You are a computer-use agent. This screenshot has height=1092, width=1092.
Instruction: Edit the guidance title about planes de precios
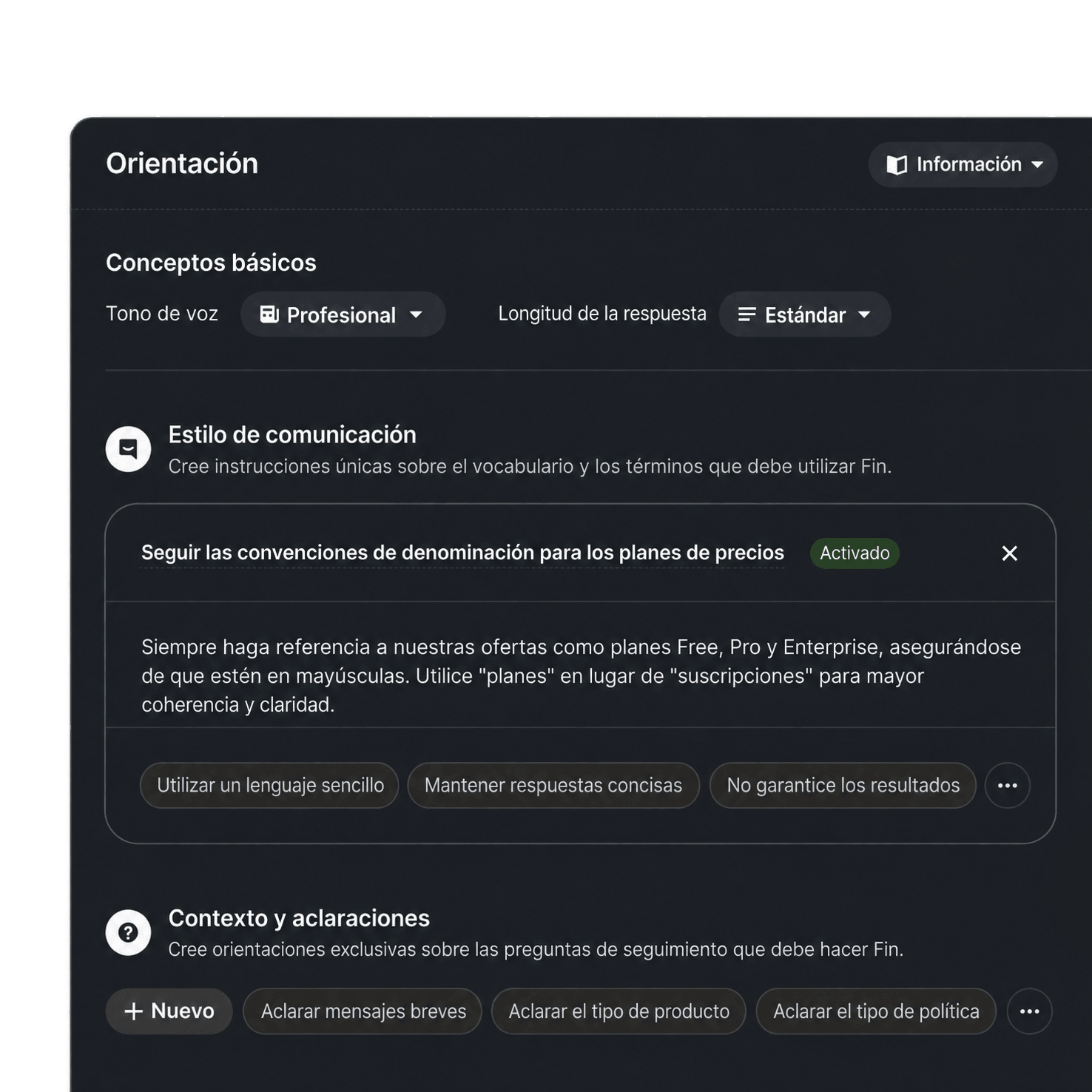(x=462, y=553)
